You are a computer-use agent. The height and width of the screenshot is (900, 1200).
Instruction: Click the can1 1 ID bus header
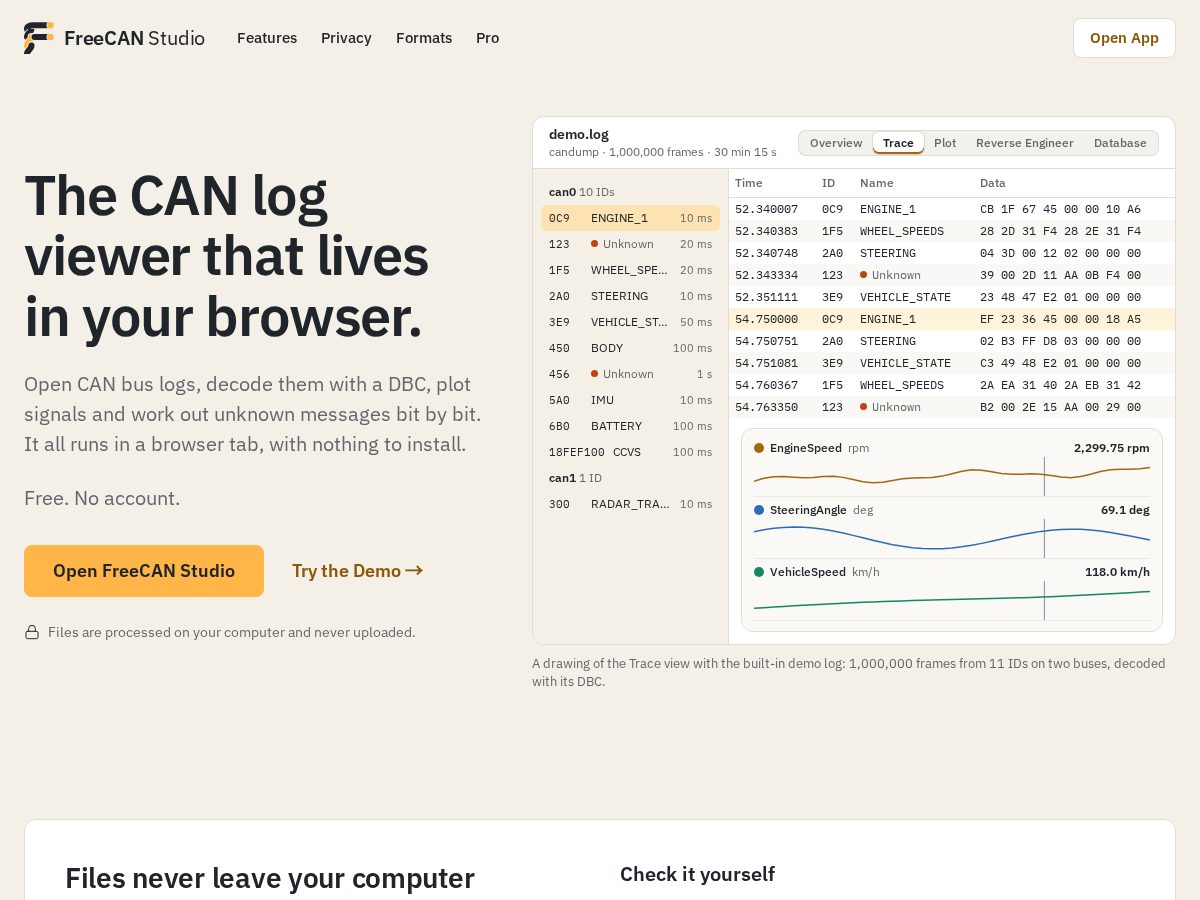(x=575, y=478)
